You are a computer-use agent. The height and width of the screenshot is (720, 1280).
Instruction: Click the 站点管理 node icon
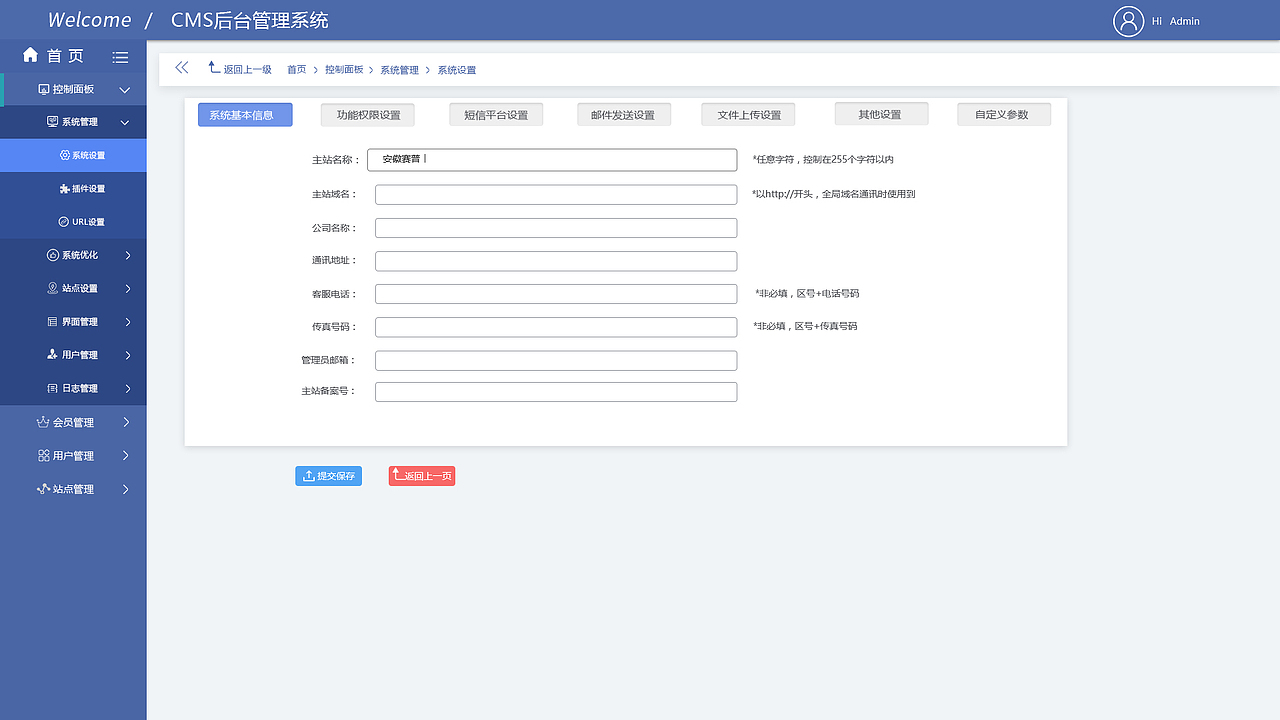(43, 489)
